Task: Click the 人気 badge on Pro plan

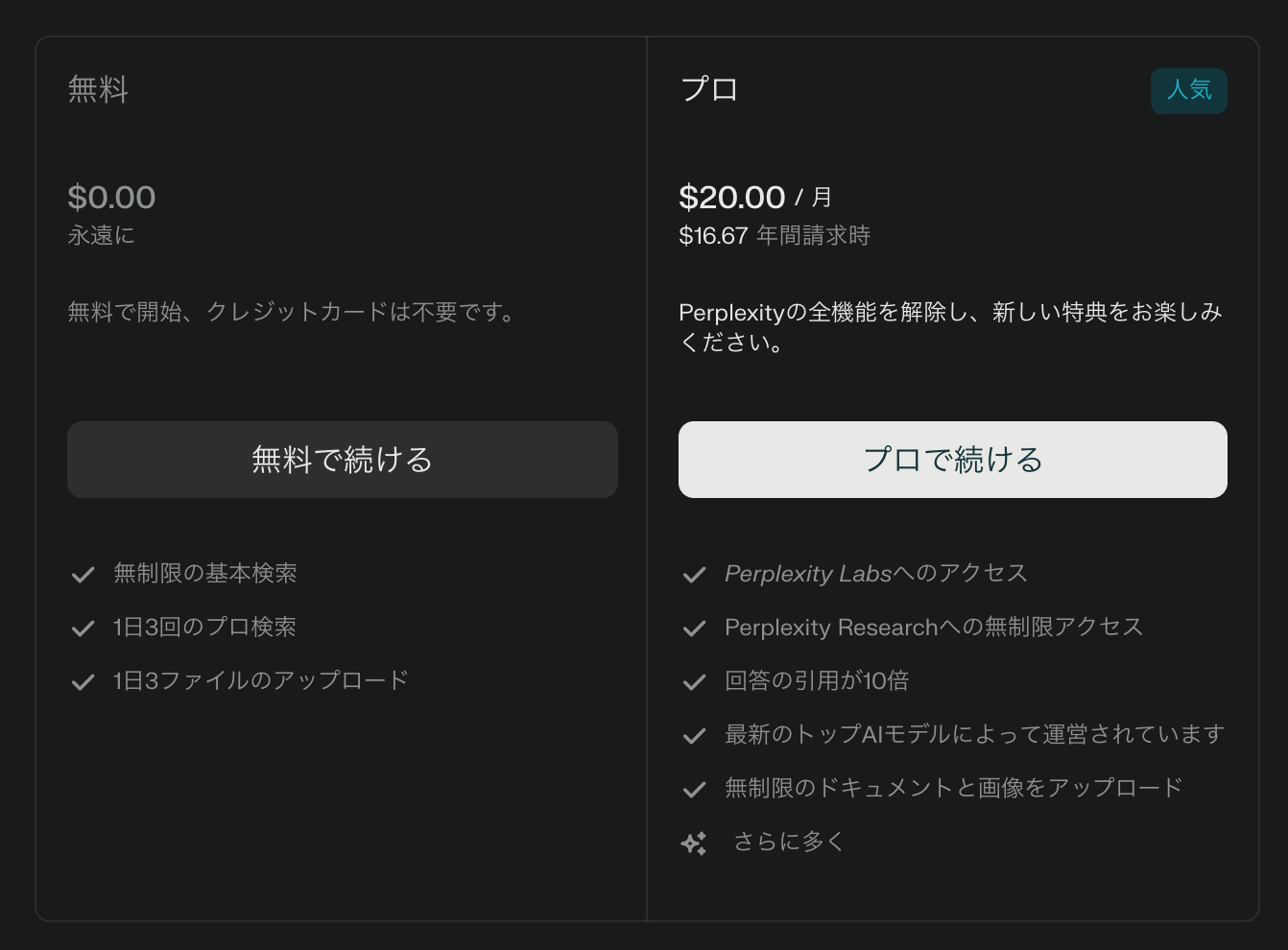Action: pos(1189,91)
